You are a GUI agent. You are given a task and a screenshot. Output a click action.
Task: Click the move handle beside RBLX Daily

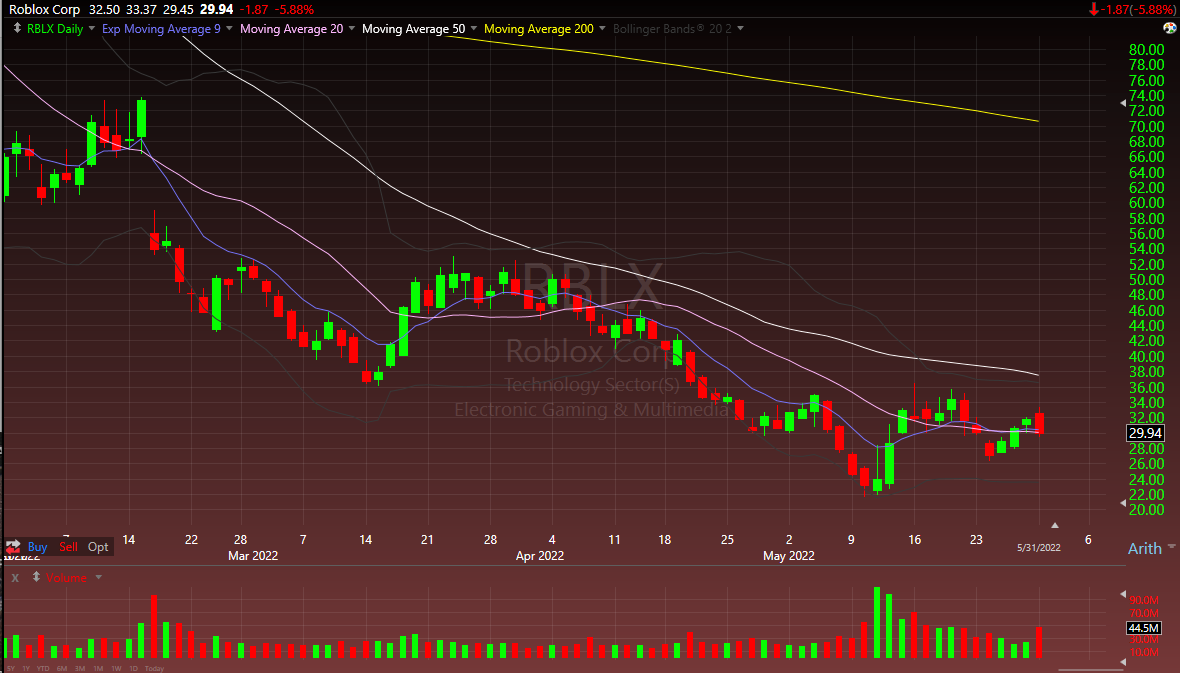click(x=17, y=29)
